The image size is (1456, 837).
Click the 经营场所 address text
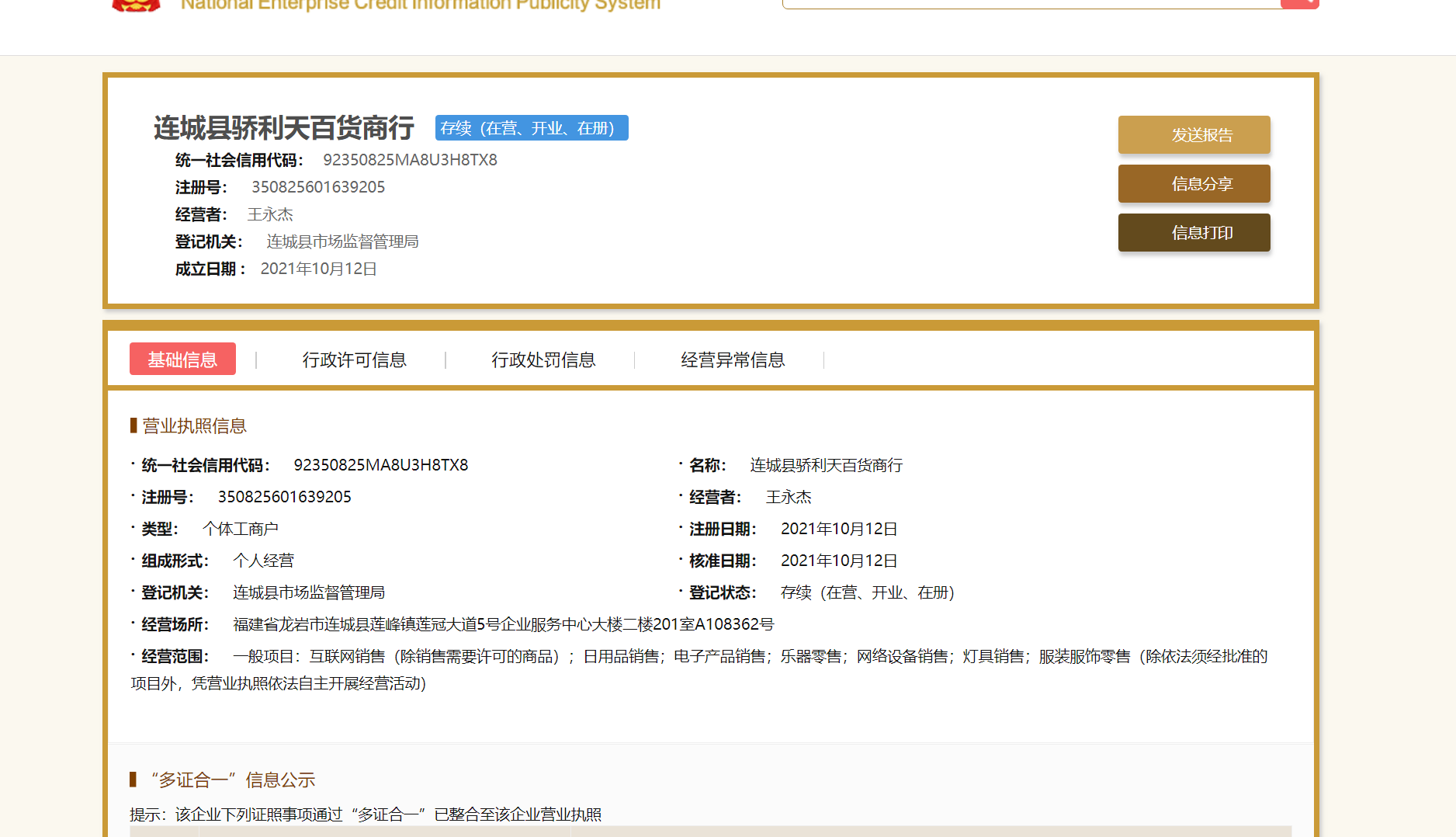(503, 624)
